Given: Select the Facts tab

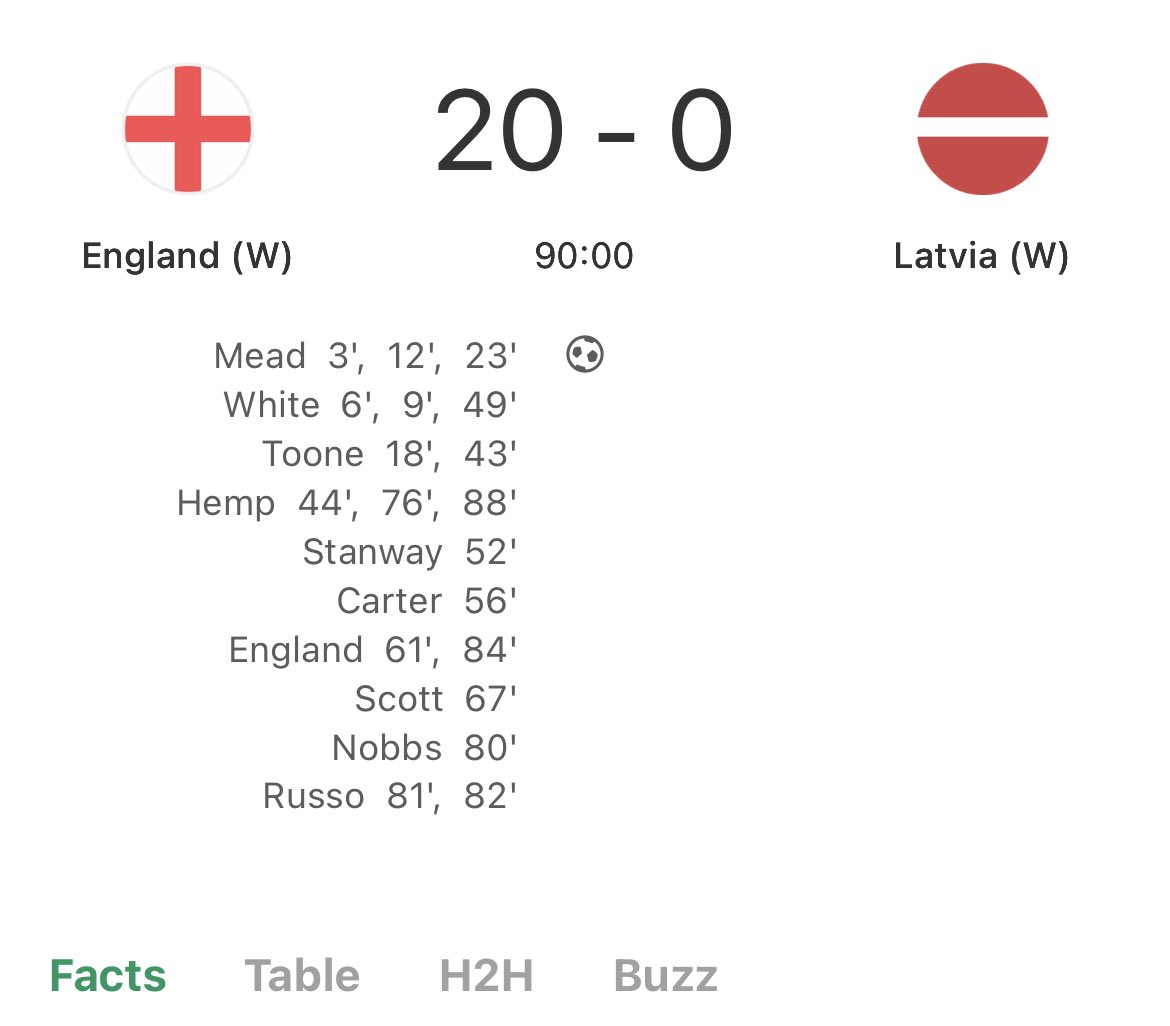Looking at the screenshot, I should (108, 976).
